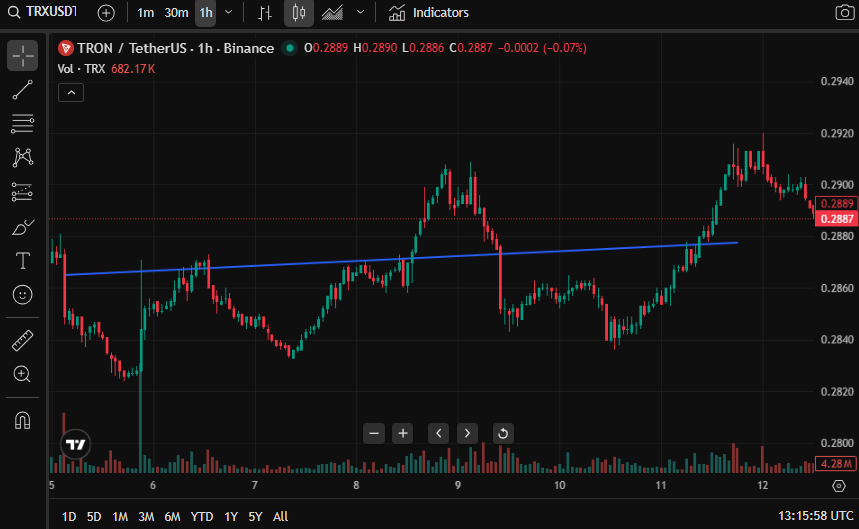Reset the chart view
This screenshot has width=859, height=529.
click(x=503, y=434)
